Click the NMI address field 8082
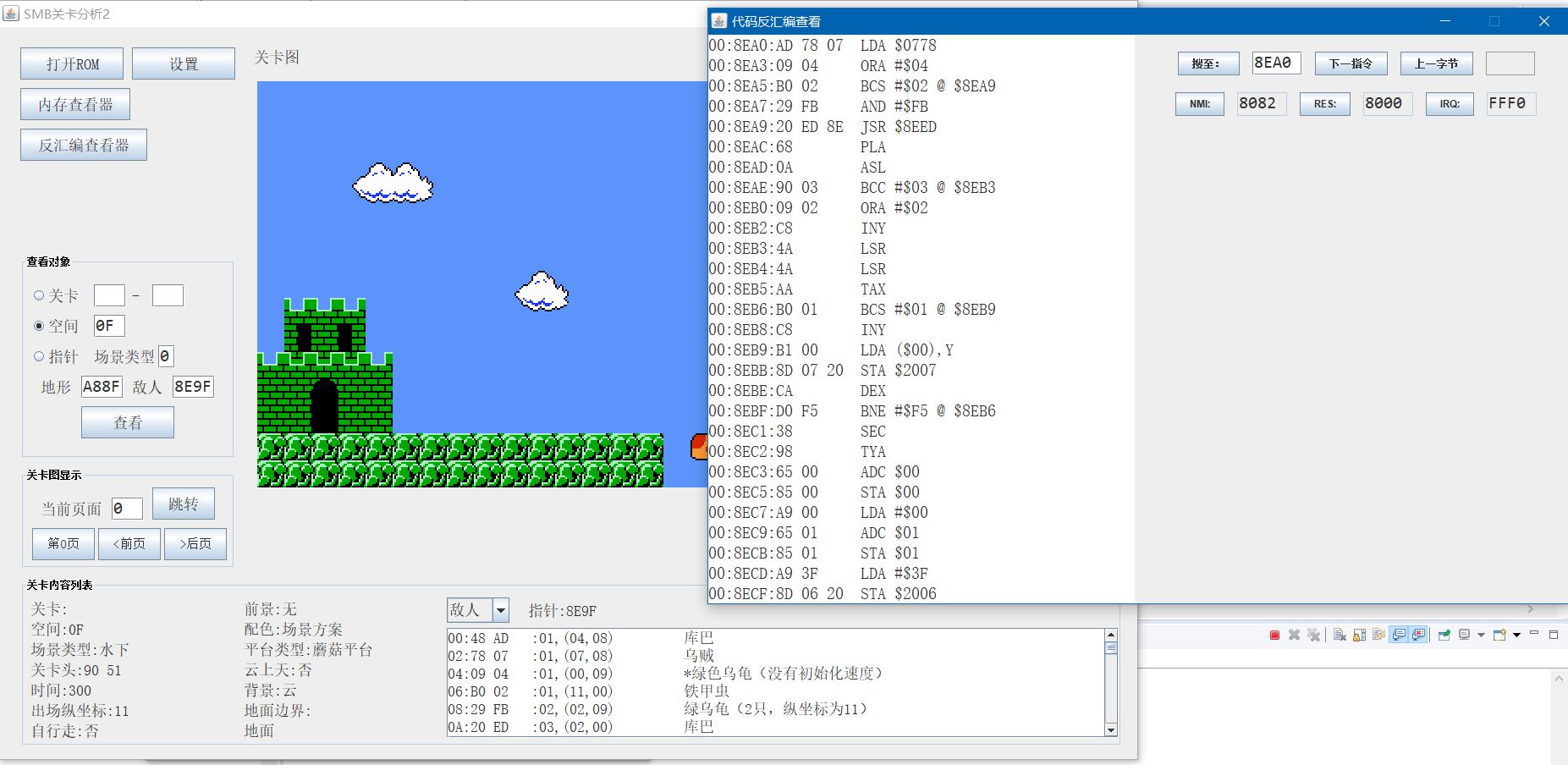This screenshot has height=765, width=1568. [x=1262, y=103]
